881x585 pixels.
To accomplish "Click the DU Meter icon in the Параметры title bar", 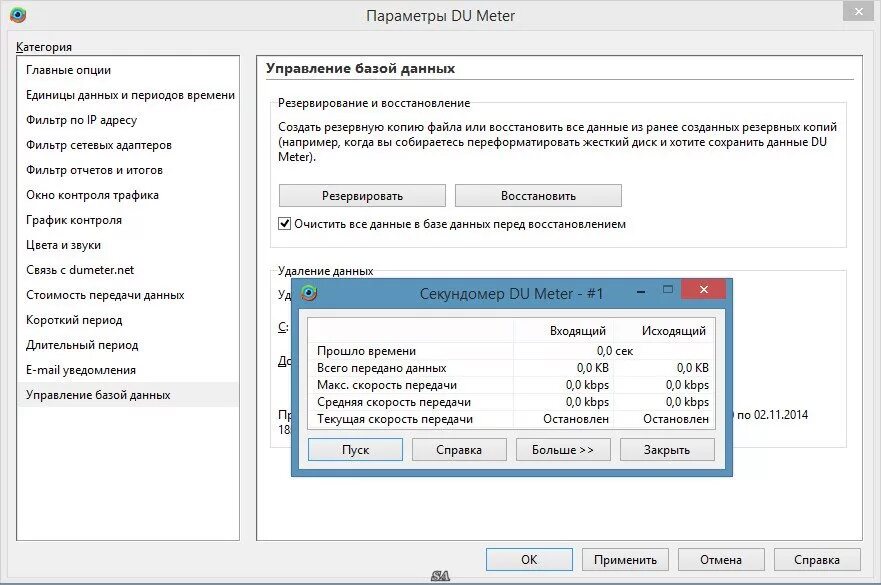I will (18, 15).
